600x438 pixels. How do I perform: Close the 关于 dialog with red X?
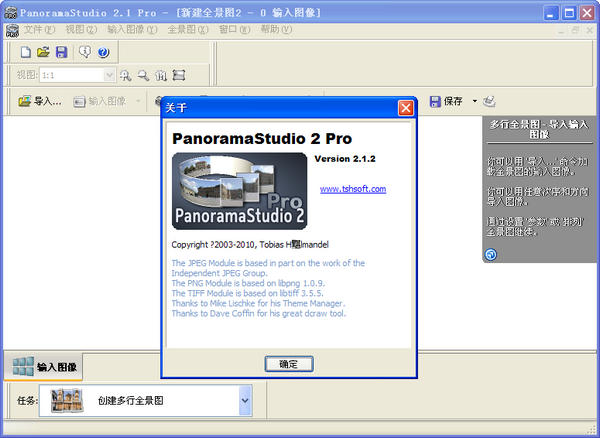click(405, 107)
